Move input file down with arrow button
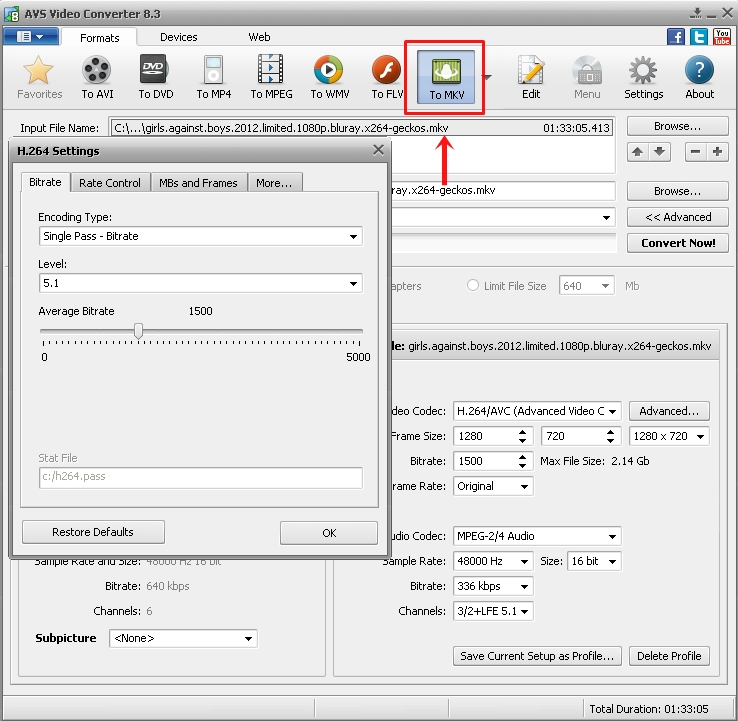Image resolution: width=738 pixels, height=721 pixels. pyautogui.click(x=659, y=152)
